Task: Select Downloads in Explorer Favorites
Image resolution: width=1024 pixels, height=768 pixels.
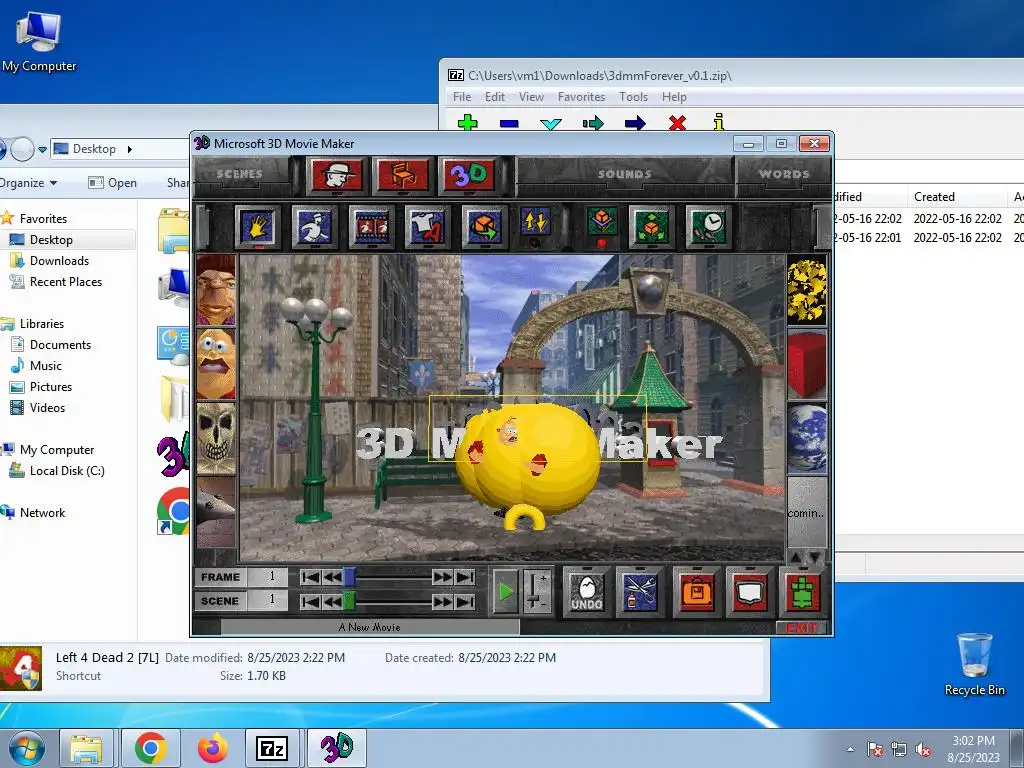Action: point(59,261)
